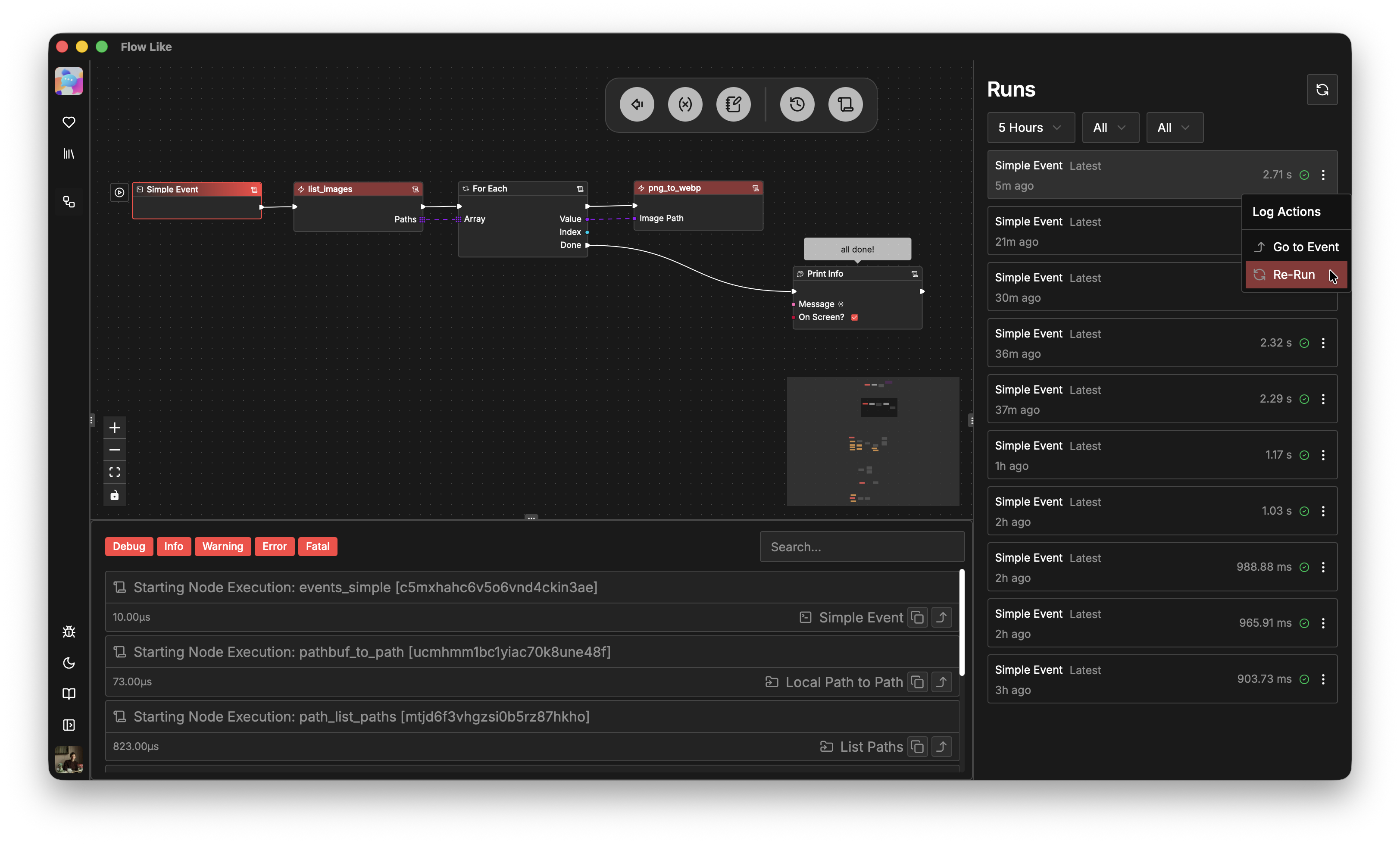Click the Simple Event link in the log entry
Image resolution: width=1400 pixels, height=844 pixels.
pyautogui.click(x=860, y=617)
